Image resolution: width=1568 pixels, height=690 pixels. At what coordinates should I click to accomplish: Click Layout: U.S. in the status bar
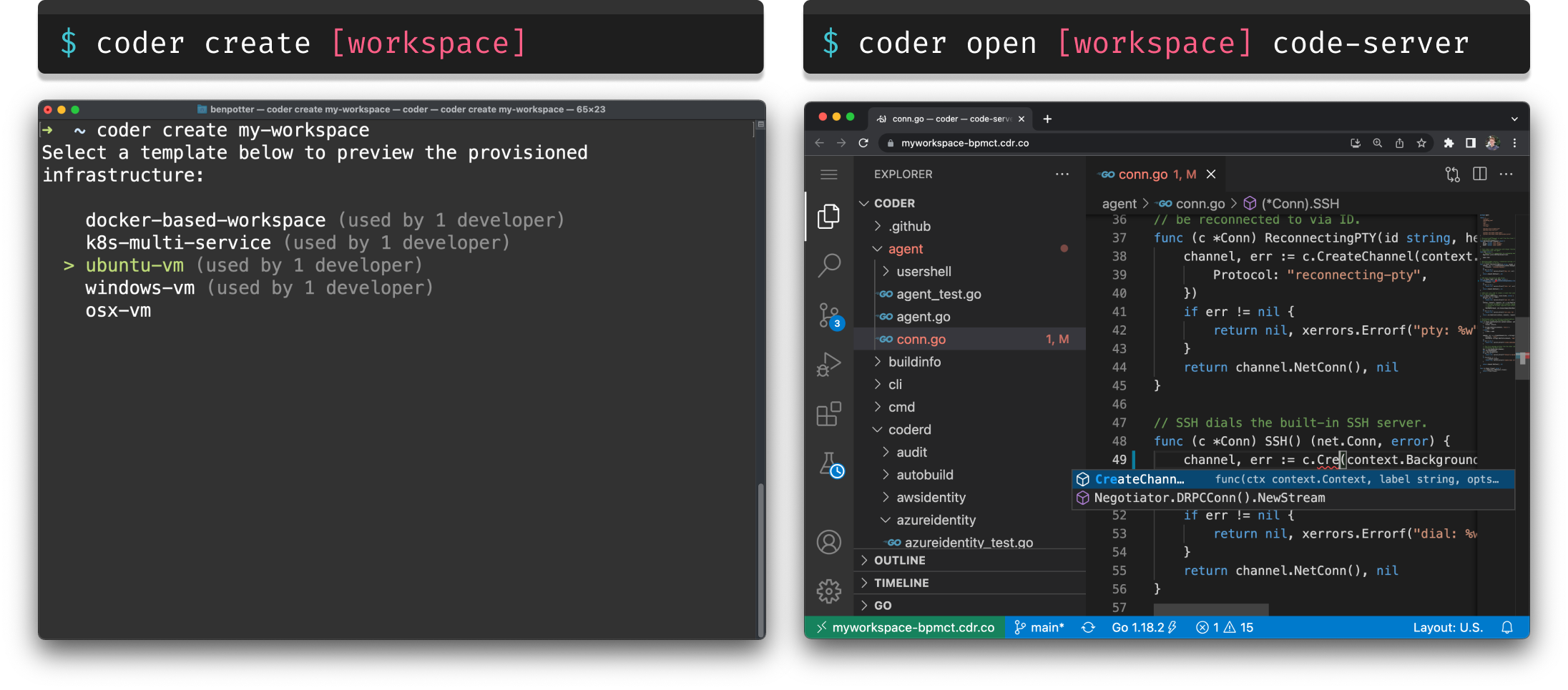point(1448,627)
